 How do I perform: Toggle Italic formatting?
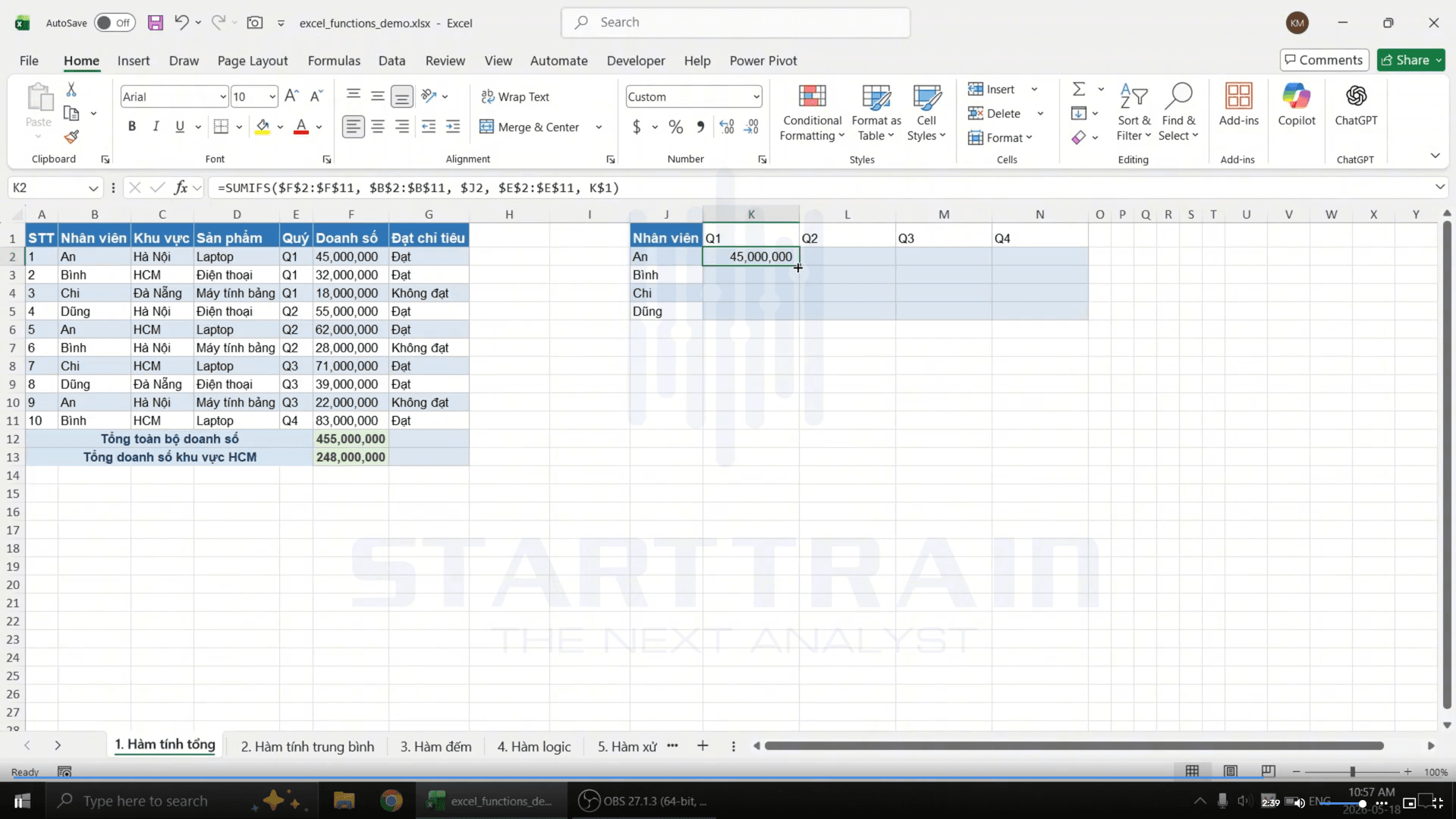pyautogui.click(x=156, y=127)
